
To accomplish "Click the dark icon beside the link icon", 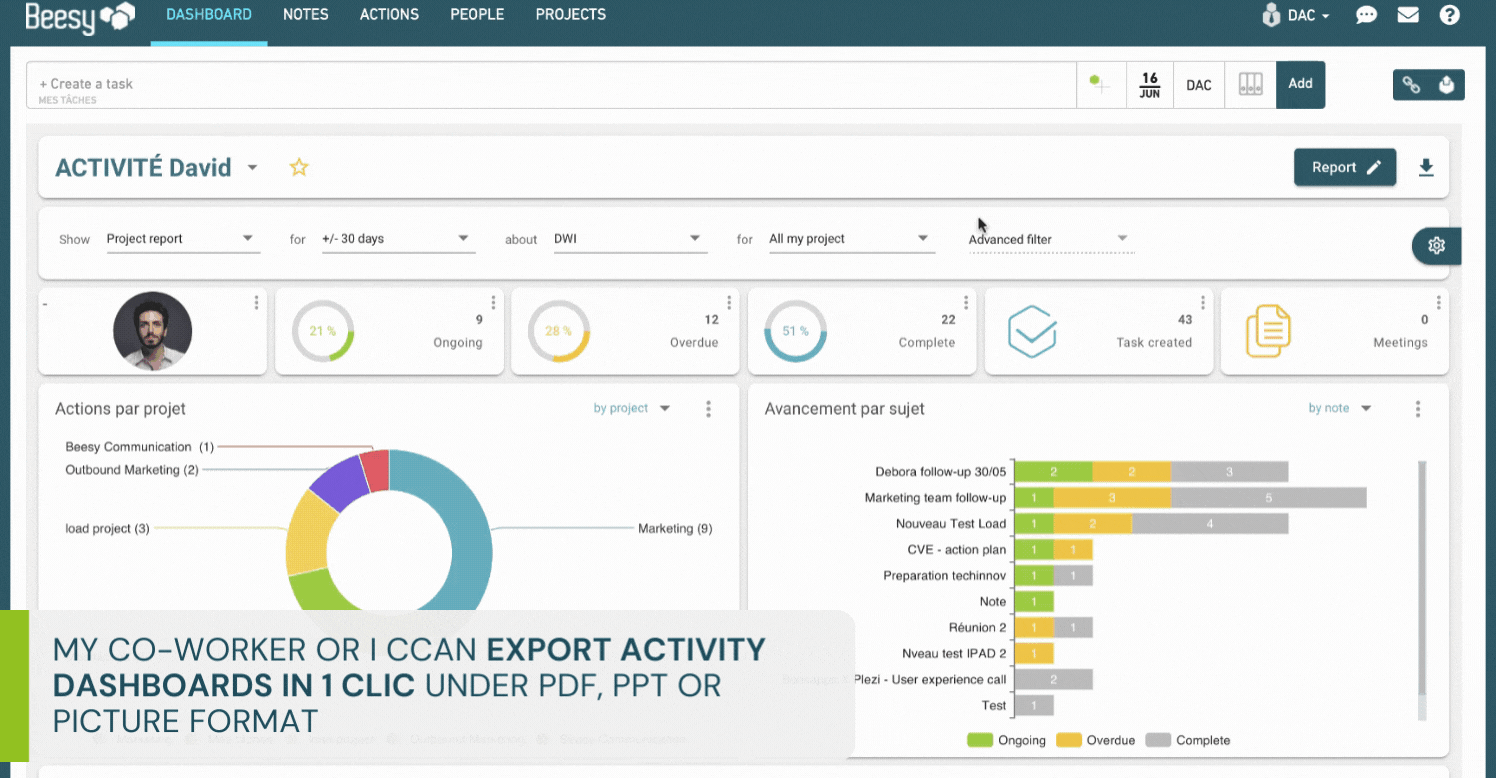I will point(1446,85).
